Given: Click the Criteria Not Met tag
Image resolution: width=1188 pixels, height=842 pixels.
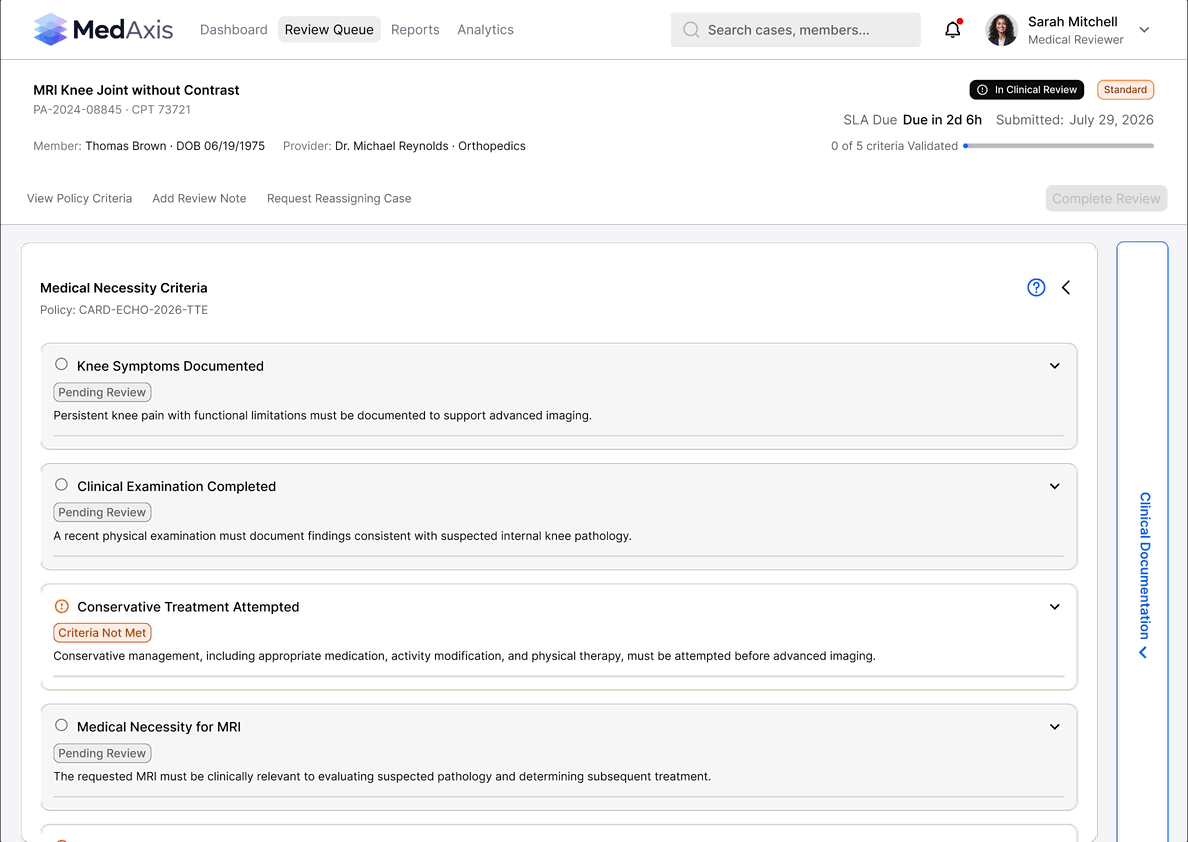Looking at the screenshot, I should [x=102, y=633].
